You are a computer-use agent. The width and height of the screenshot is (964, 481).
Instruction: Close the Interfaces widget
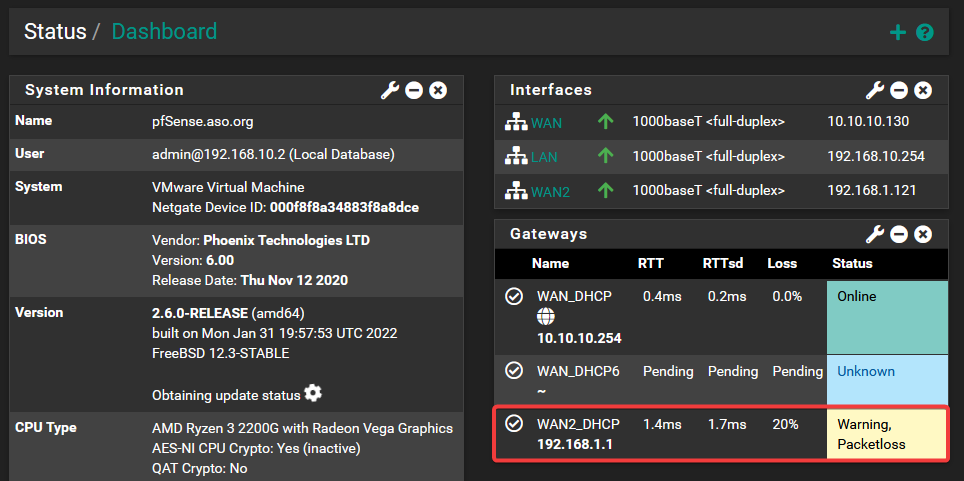(x=923, y=90)
